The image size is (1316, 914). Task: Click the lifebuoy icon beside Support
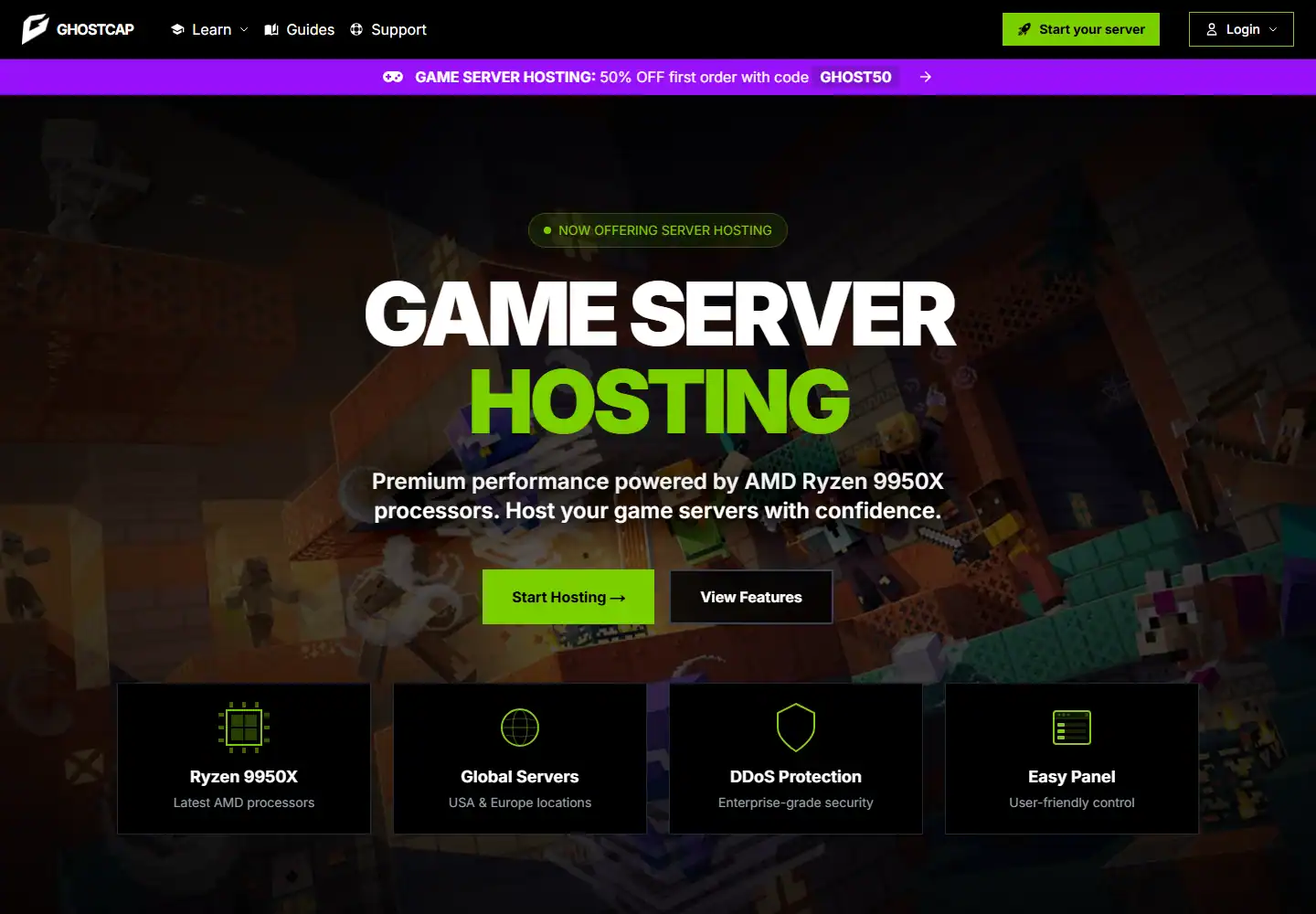click(x=356, y=29)
